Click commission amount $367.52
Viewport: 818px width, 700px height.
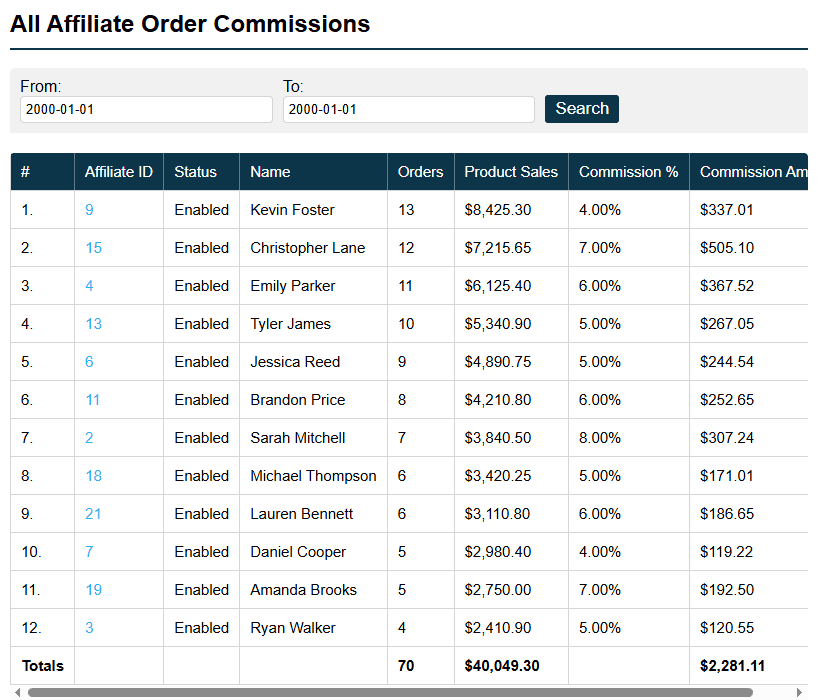point(727,286)
